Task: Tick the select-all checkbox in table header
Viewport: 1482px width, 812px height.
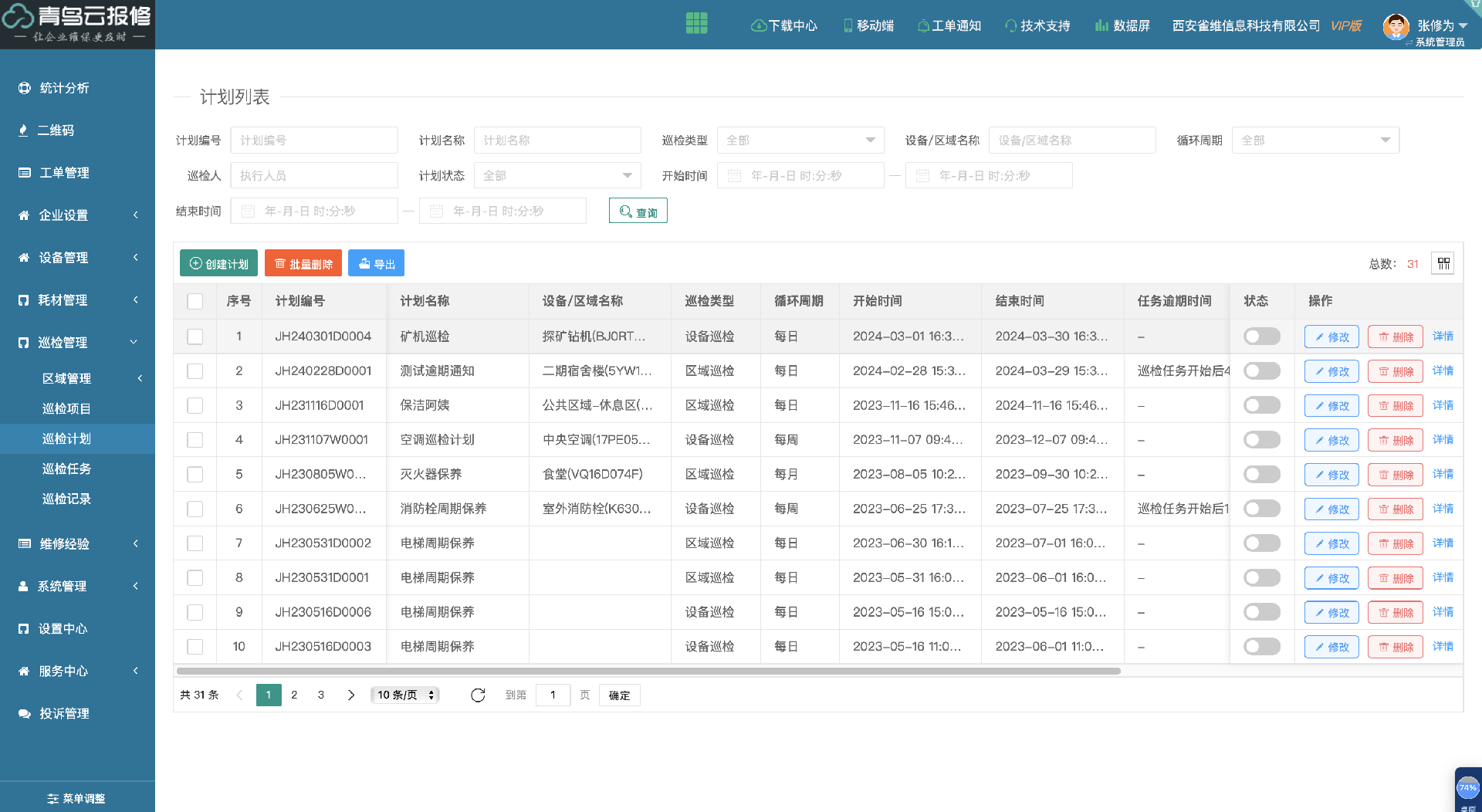Action: pos(195,301)
